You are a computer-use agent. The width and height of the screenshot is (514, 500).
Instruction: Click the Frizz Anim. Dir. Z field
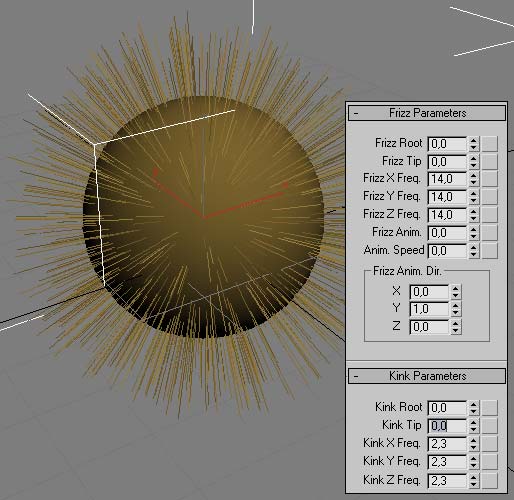point(429,327)
